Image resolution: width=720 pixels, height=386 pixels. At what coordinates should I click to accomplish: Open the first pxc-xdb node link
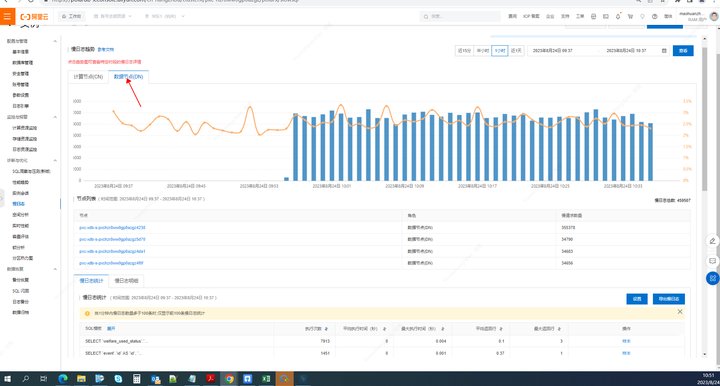tap(112, 228)
